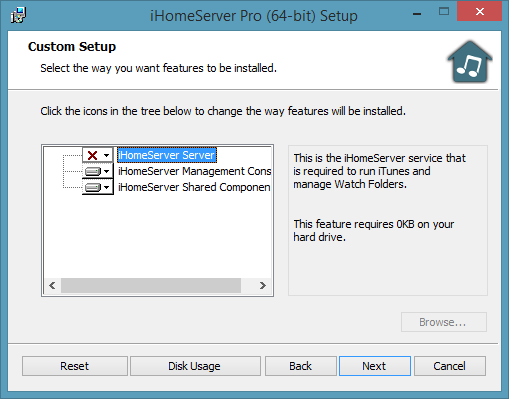The height and width of the screenshot is (399, 509).
Task: Click the hard drive icon for Shared Components
Action: click(x=92, y=187)
